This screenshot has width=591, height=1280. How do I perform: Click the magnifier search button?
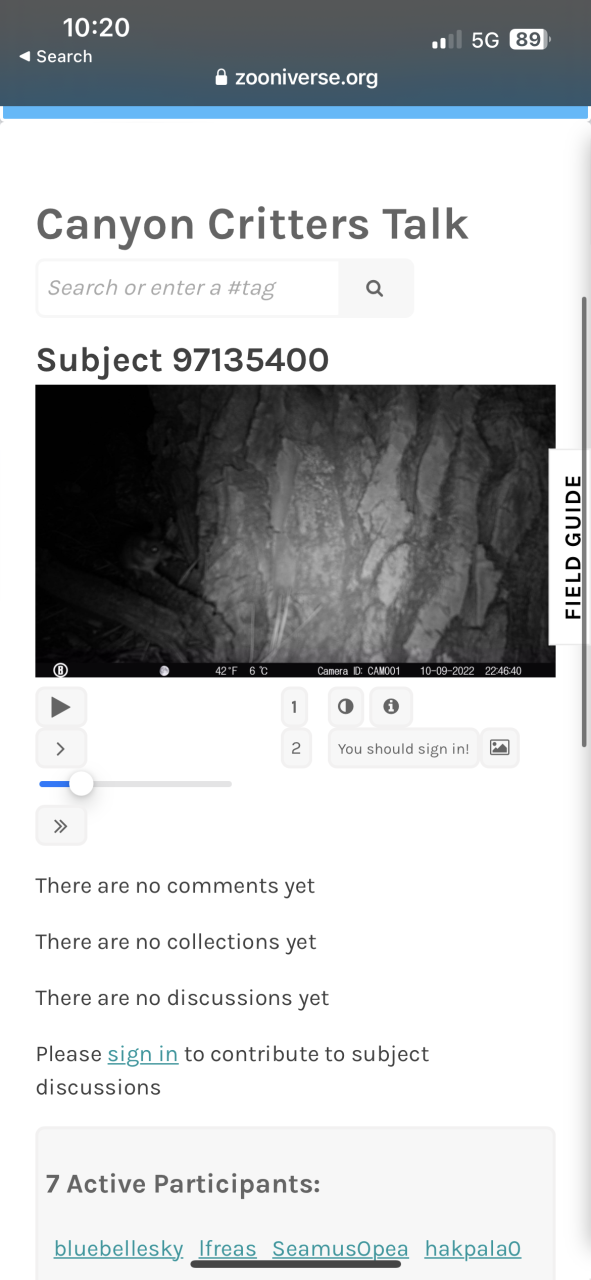(x=375, y=288)
